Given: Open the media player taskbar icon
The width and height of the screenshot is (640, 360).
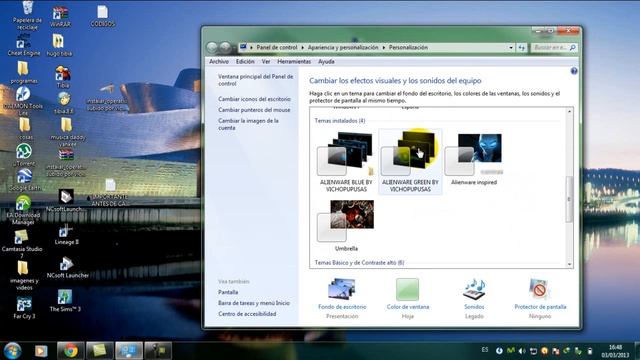Looking at the screenshot, I should (x=41, y=351).
